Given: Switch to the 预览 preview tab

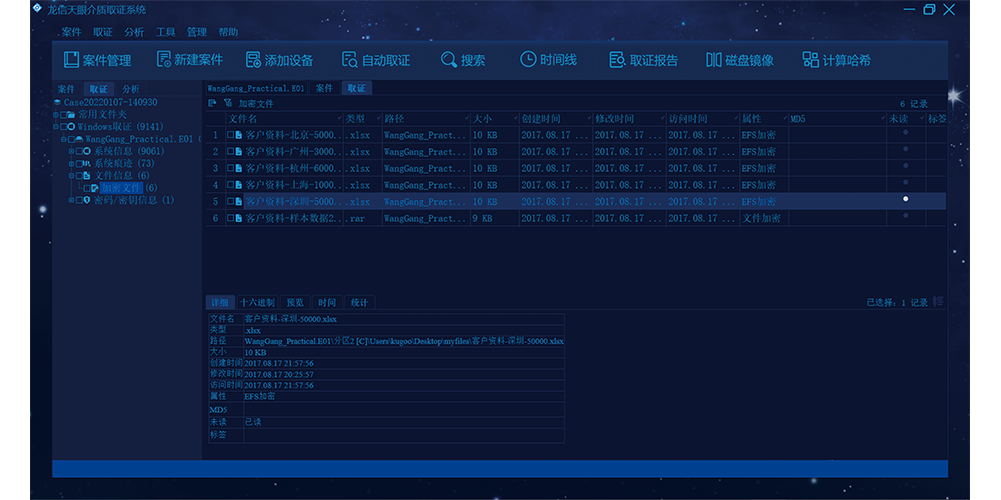Looking at the screenshot, I should tap(295, 302).
